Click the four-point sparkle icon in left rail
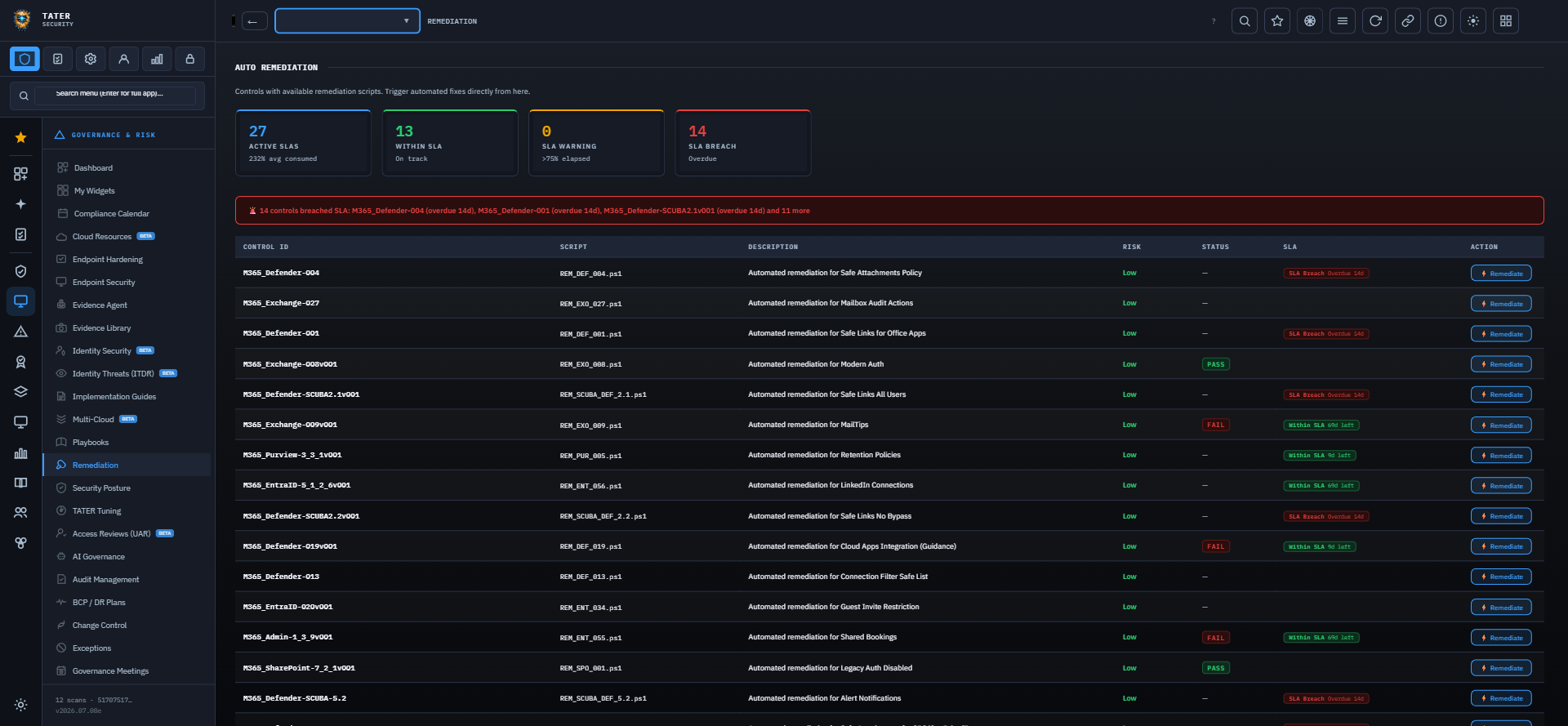The height and width of the screenshot is (726, 1568). (x=21, y=204)
